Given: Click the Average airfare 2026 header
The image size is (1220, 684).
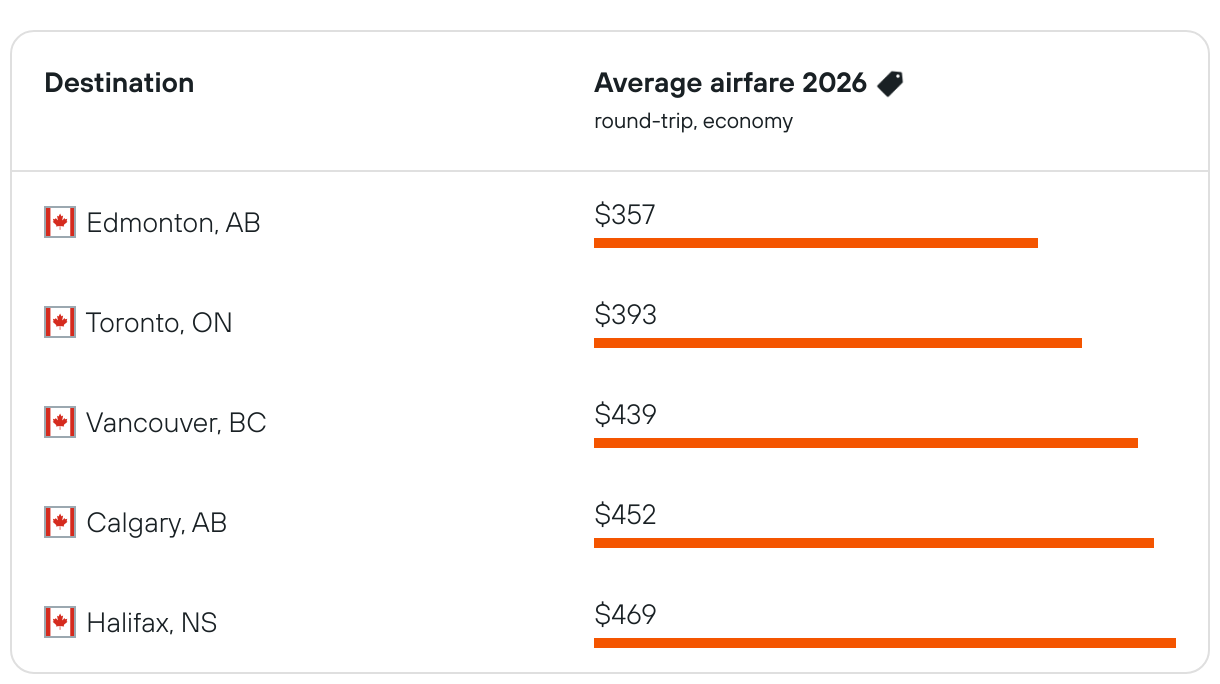Looking at the screenshot, I should coord(730,83).
